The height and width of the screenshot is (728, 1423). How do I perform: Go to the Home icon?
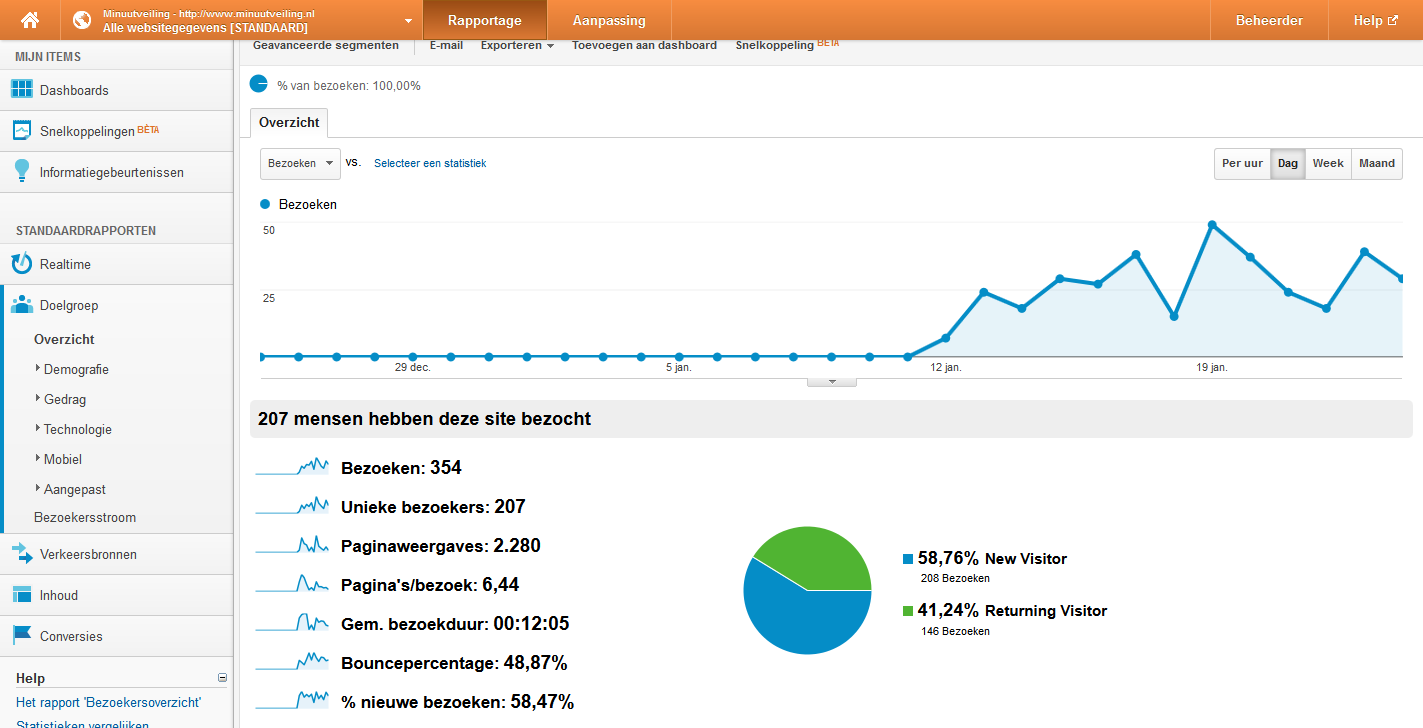(30, 20)
